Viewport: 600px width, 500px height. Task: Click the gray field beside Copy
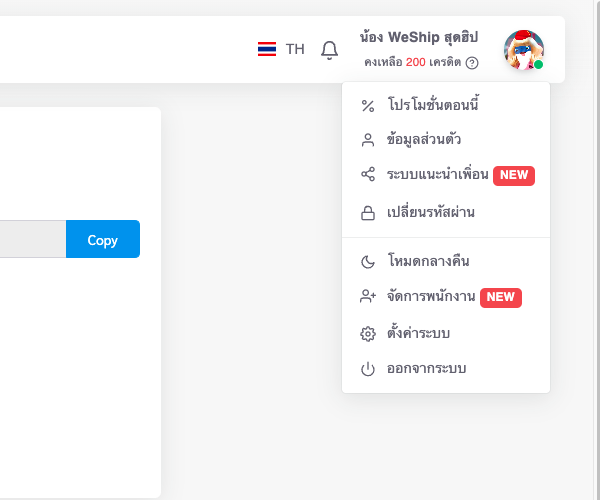pyautogui.click(x=33, y=239)
